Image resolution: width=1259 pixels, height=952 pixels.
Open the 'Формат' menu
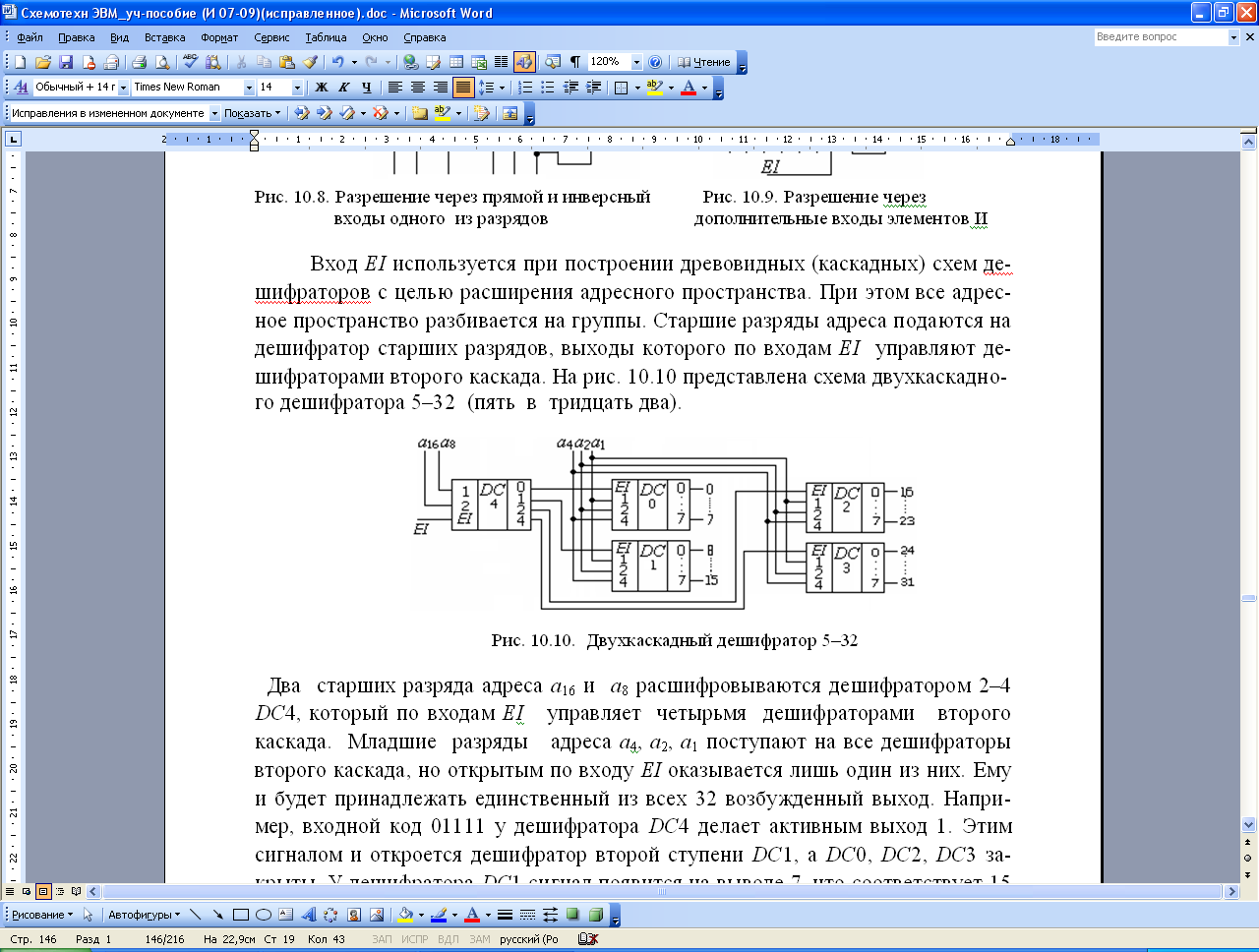(x=219, y=37)
